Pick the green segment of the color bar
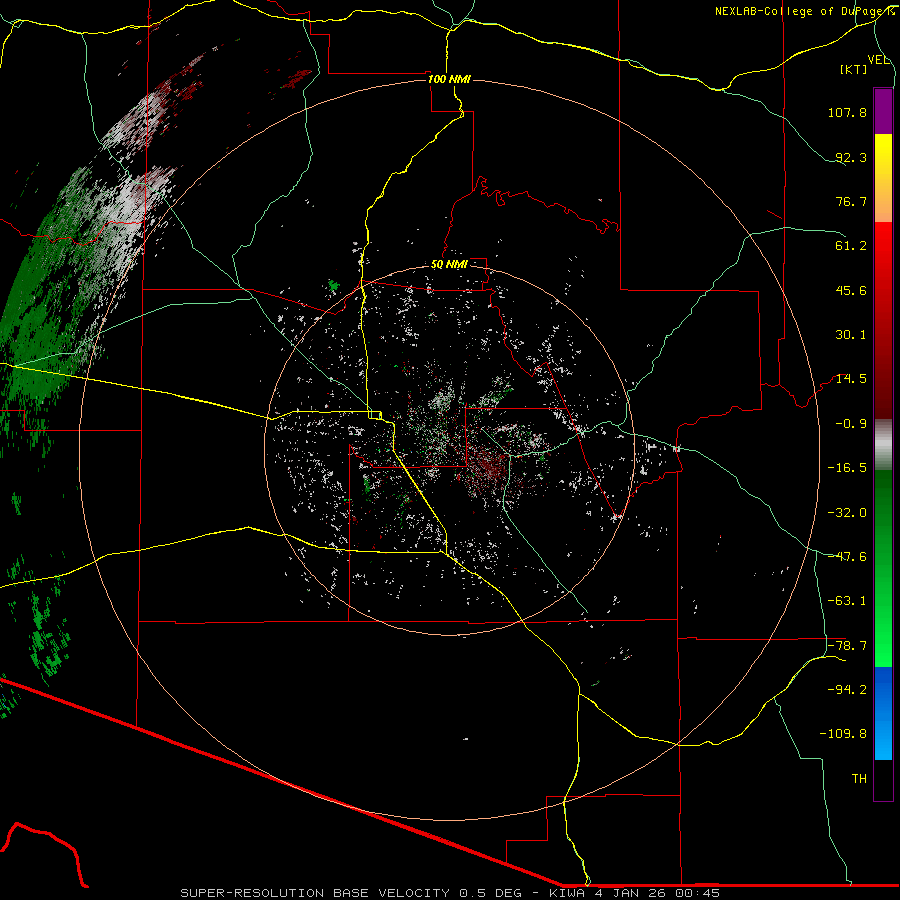The height and width of the screenshot is (900, 900). tap(883, 568)
